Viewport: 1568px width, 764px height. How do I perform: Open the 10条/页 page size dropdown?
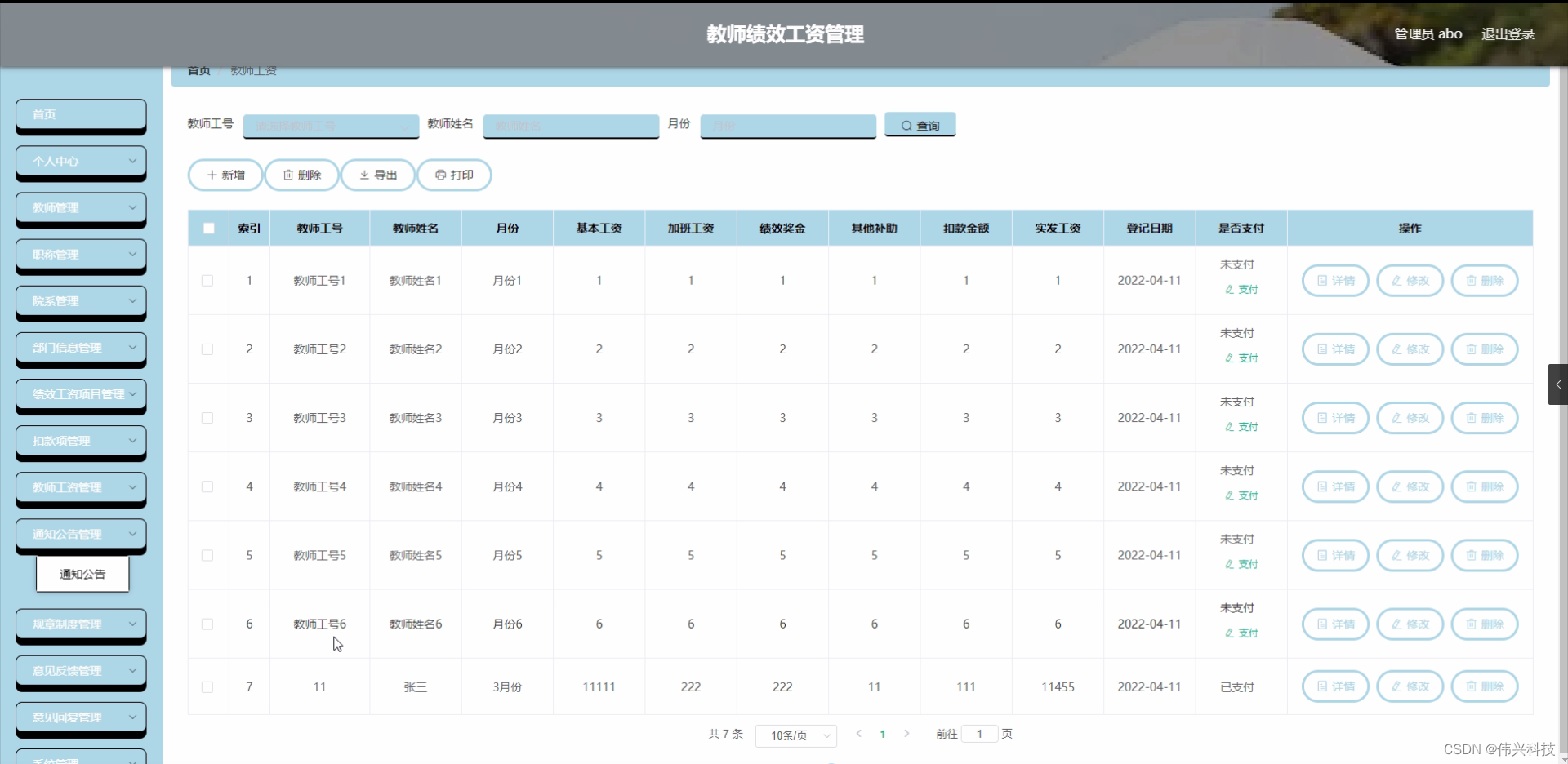coord(795,735)
